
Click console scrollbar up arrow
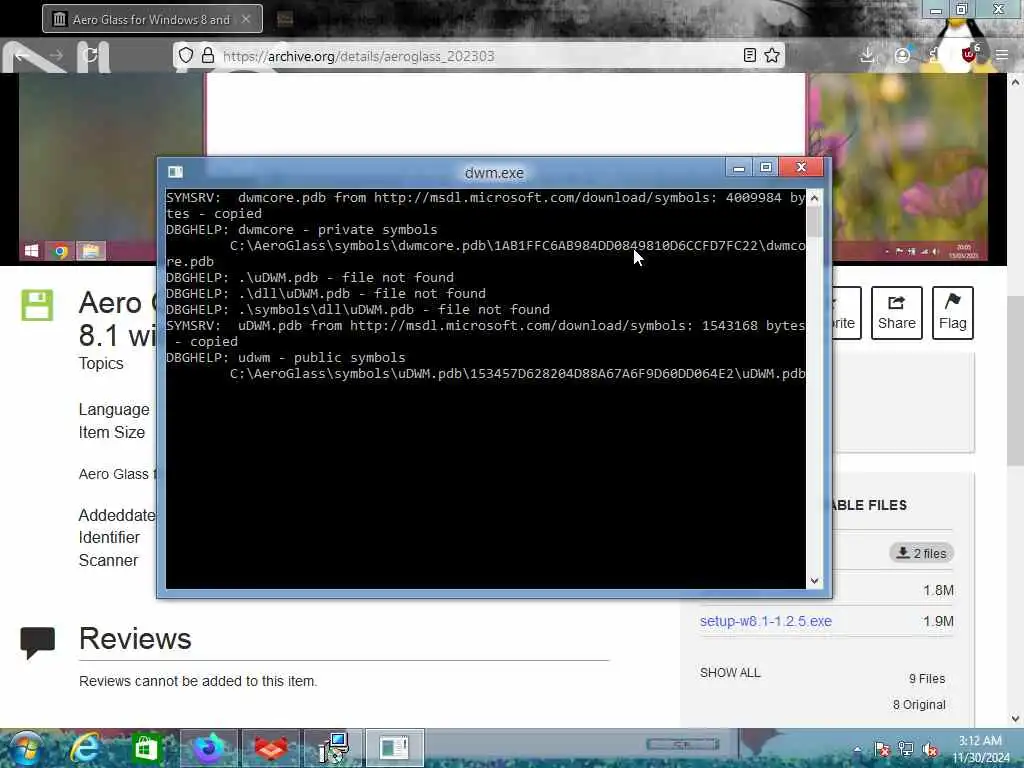(x=814, y=197)
